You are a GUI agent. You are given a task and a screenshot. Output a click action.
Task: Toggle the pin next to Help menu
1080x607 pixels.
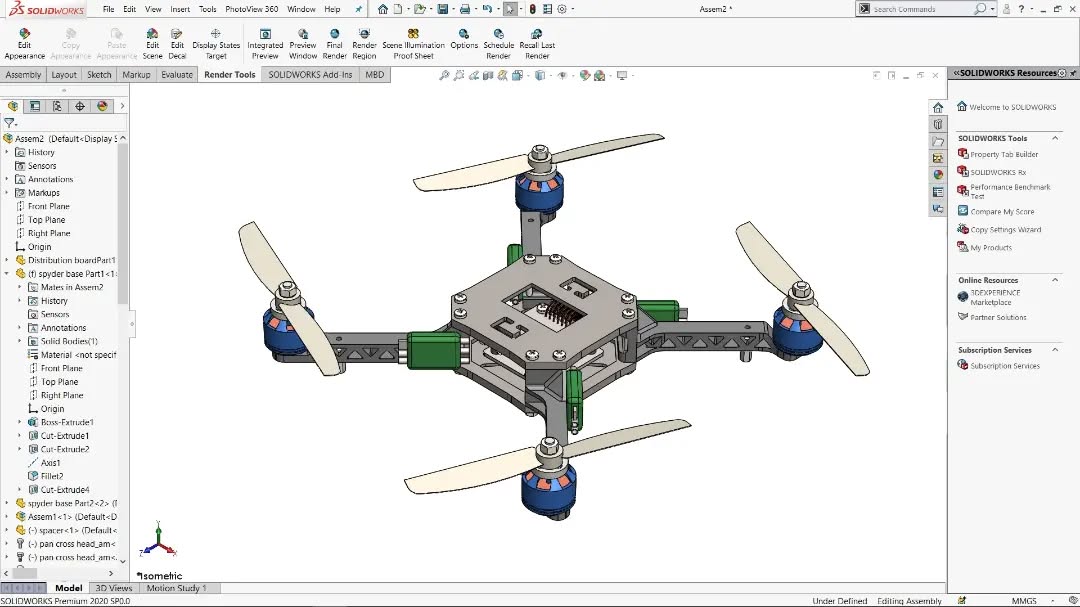point(359,9)
